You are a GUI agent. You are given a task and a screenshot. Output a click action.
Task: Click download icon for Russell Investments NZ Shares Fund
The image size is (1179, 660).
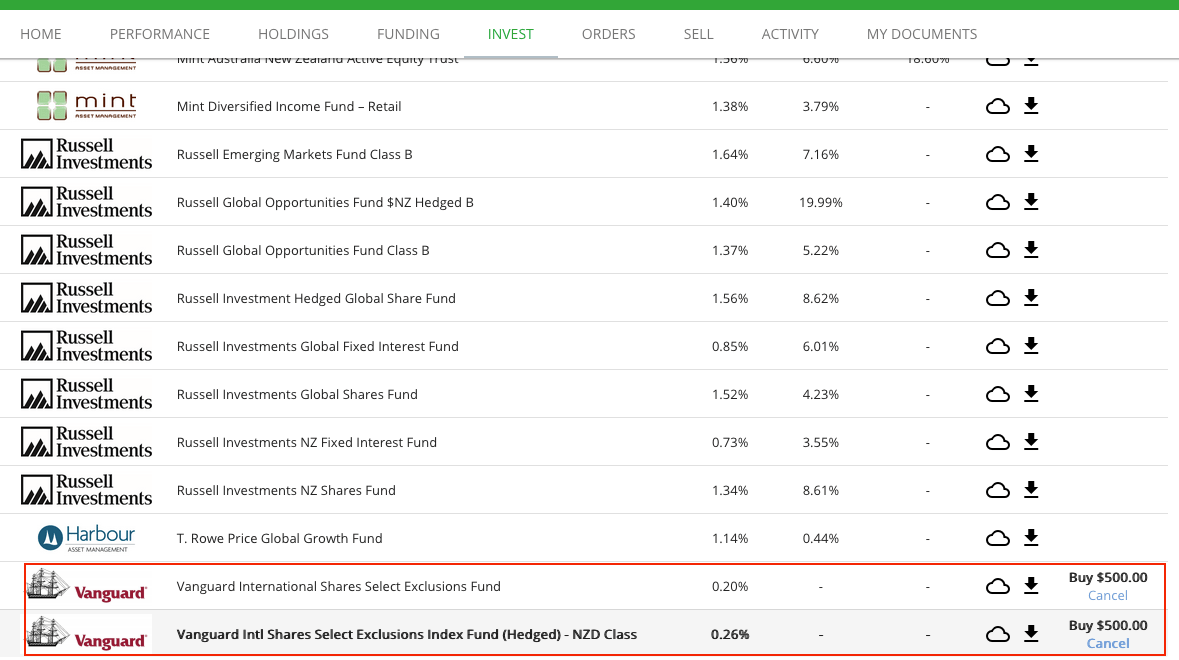(1031, 490)
